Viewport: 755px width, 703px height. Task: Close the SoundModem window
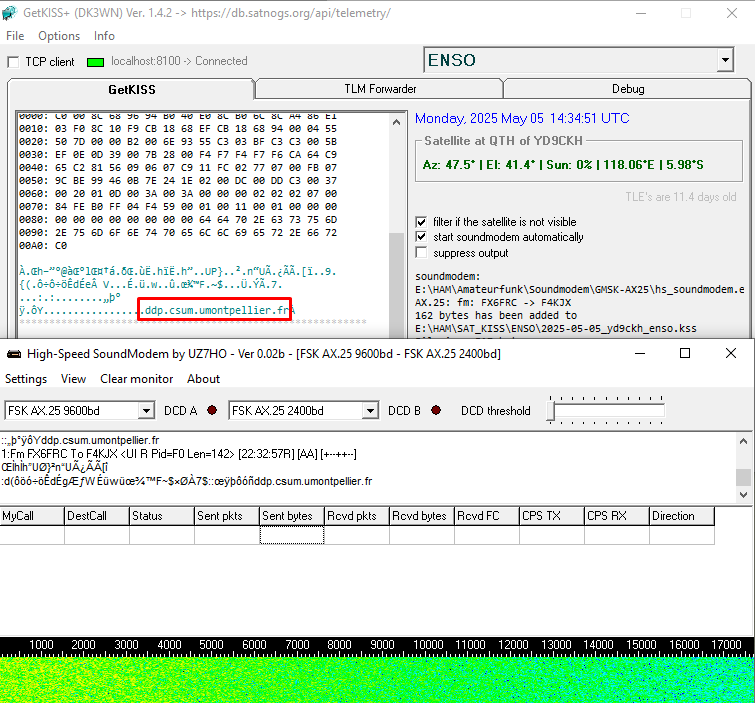click(730, 353)
